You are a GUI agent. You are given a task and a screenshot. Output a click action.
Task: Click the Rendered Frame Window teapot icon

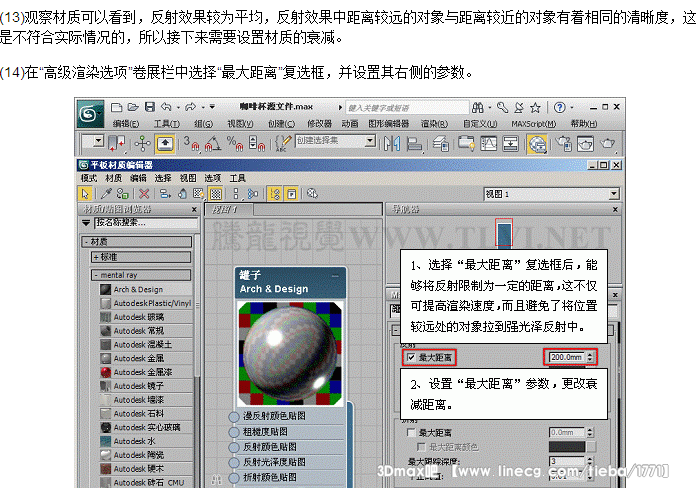pyautogui.click(x=585, y=143)
